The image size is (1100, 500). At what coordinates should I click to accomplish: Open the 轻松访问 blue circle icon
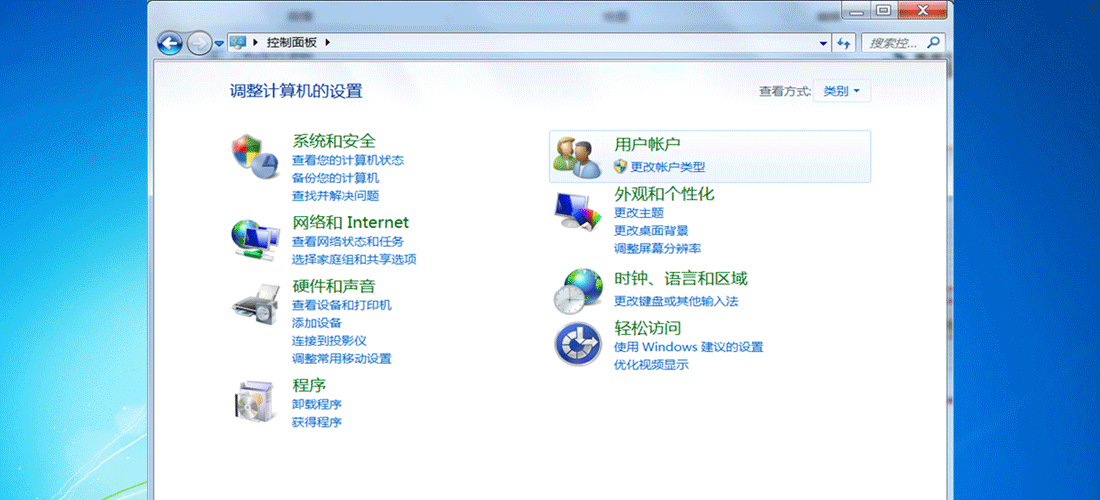click(x=577, y=344)
